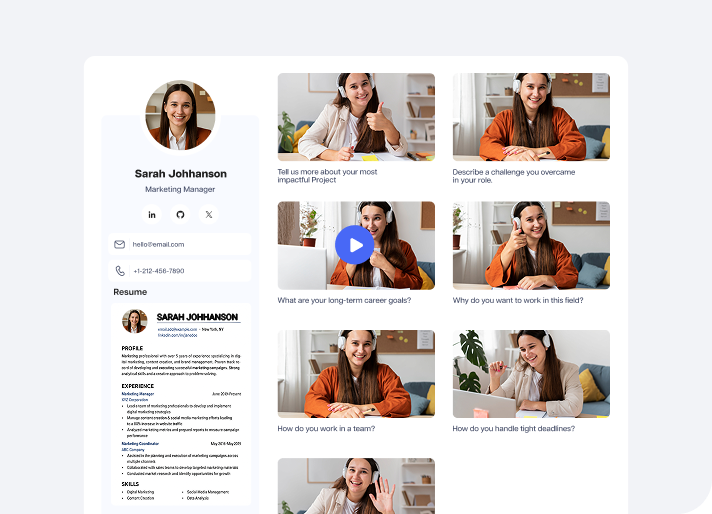Click caption 'How do you handle tight deadlines?'

click(514, 428)
